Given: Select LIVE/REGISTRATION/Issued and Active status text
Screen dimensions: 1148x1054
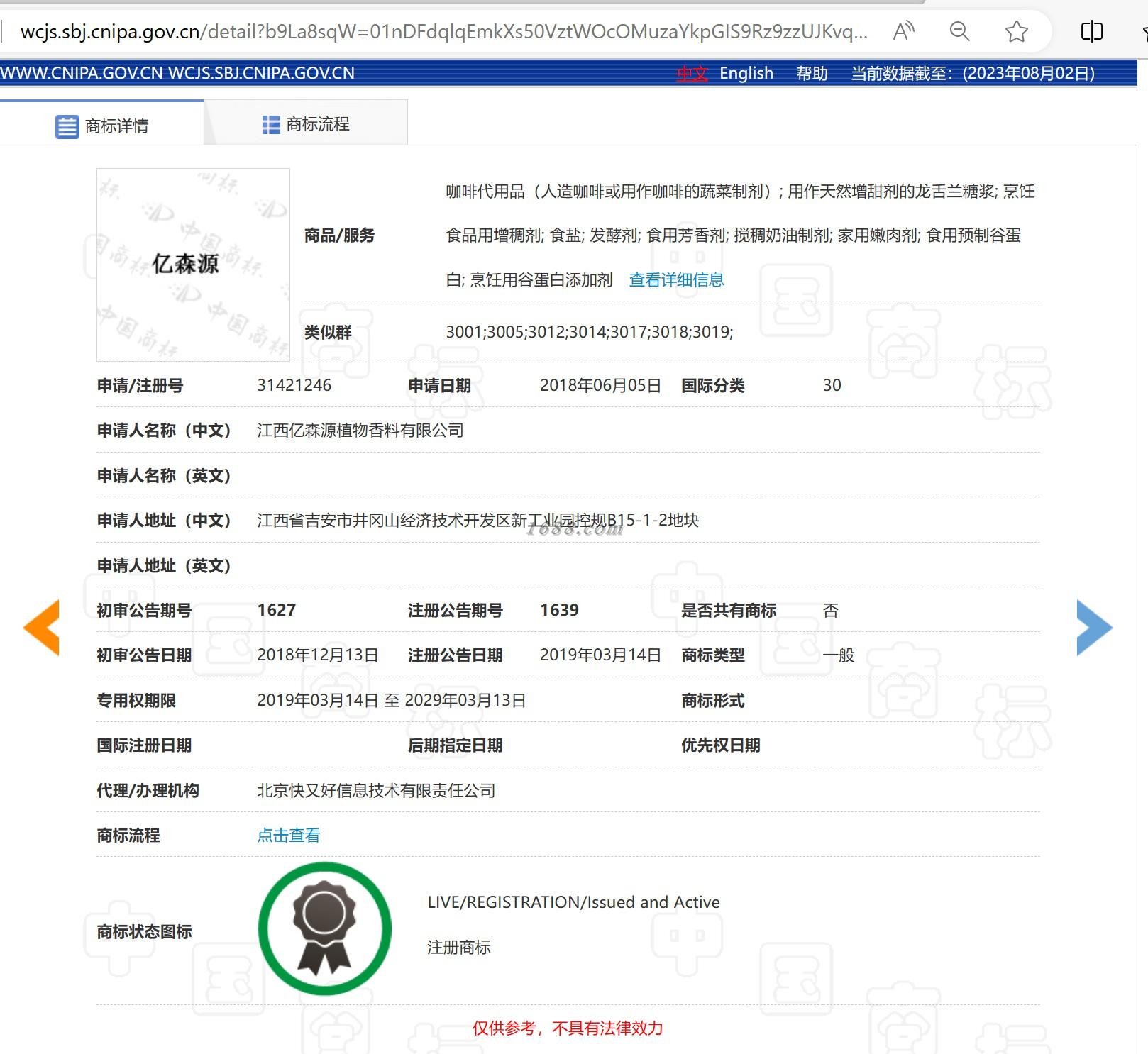Looking at the screenshot, I should coord(573,902).
